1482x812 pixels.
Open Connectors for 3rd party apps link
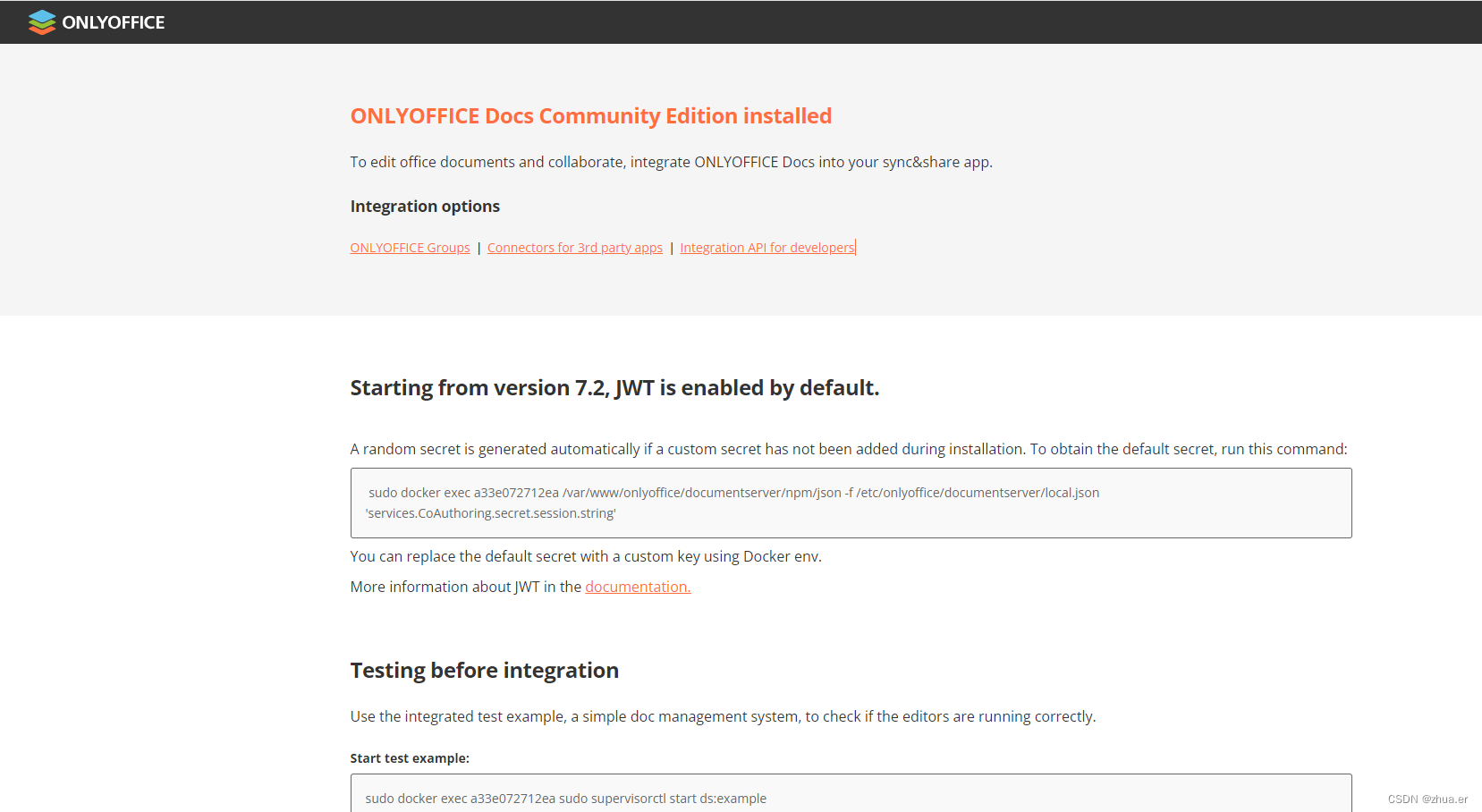575,248
